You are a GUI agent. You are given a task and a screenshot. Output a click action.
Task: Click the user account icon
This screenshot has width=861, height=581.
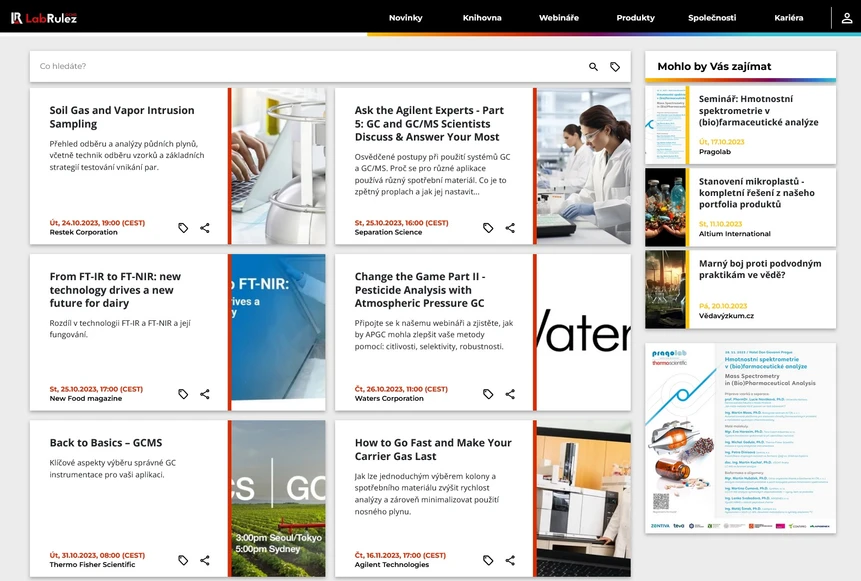[846, 18]
